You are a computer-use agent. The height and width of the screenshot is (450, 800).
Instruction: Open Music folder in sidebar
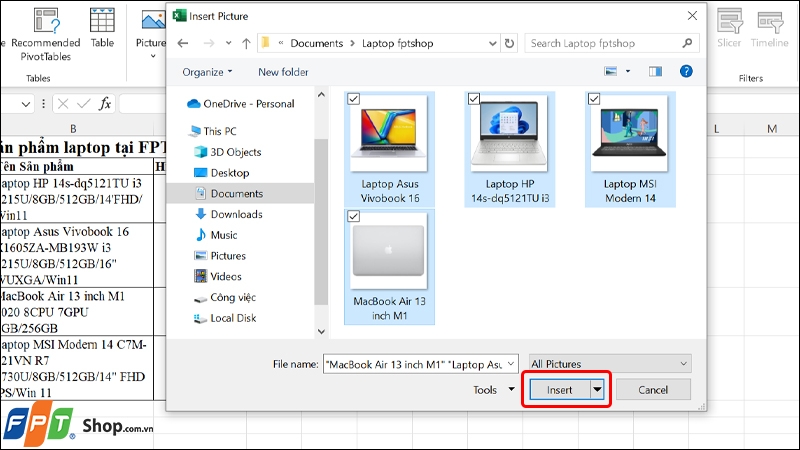[216, 235]
